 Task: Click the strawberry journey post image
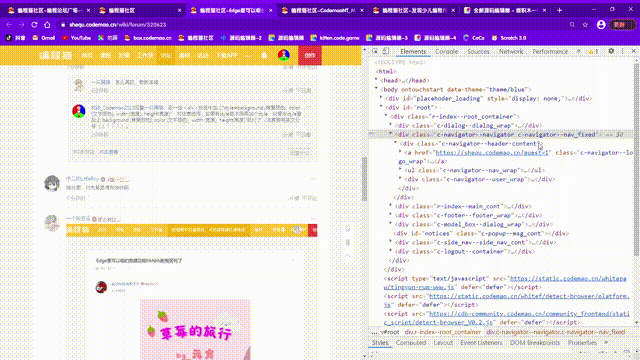point(195,330)
